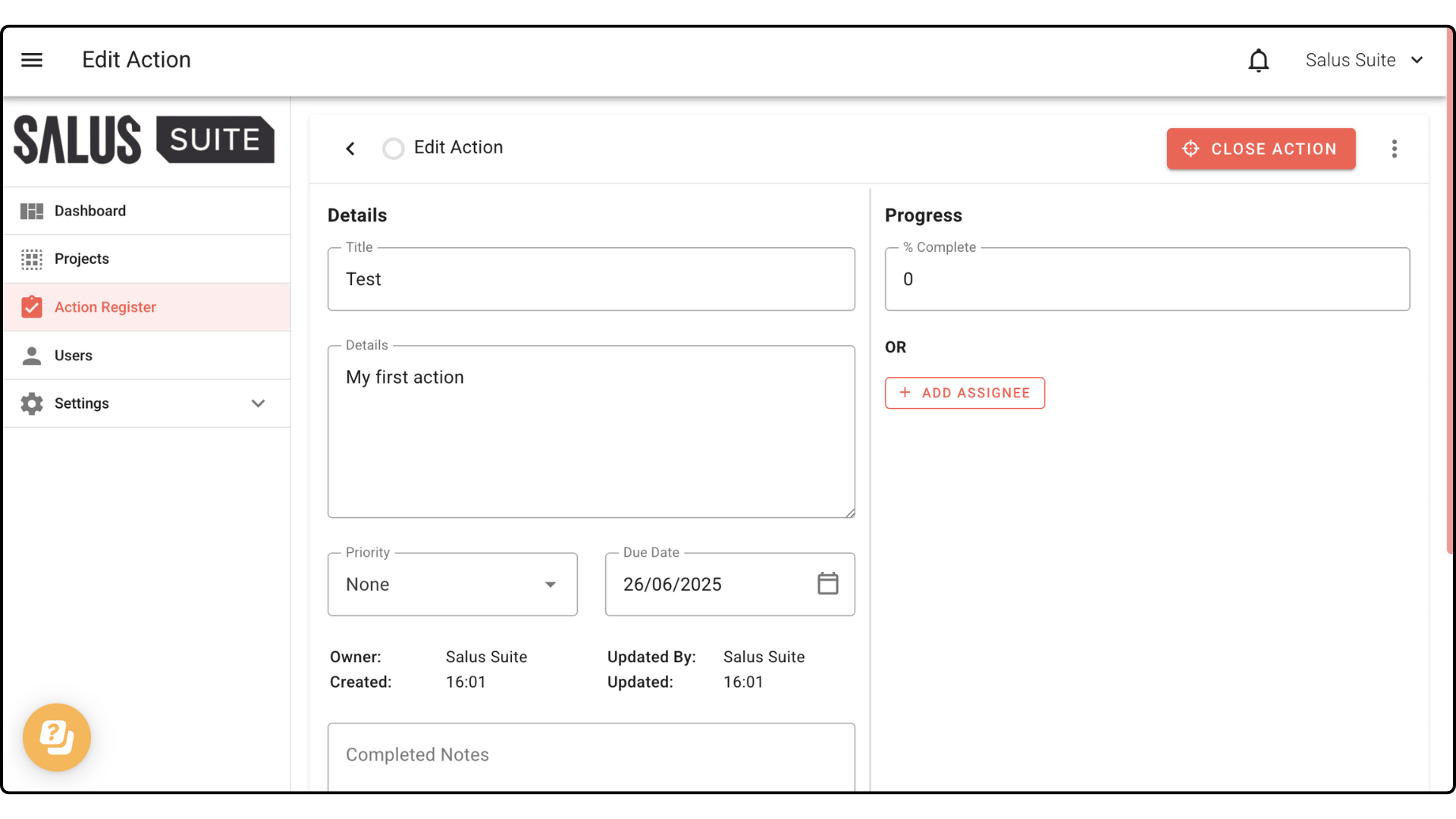Viewport: 1456px width, 819px height.
Task: Click the notification bell icon
Action: tap(1258, 60)
